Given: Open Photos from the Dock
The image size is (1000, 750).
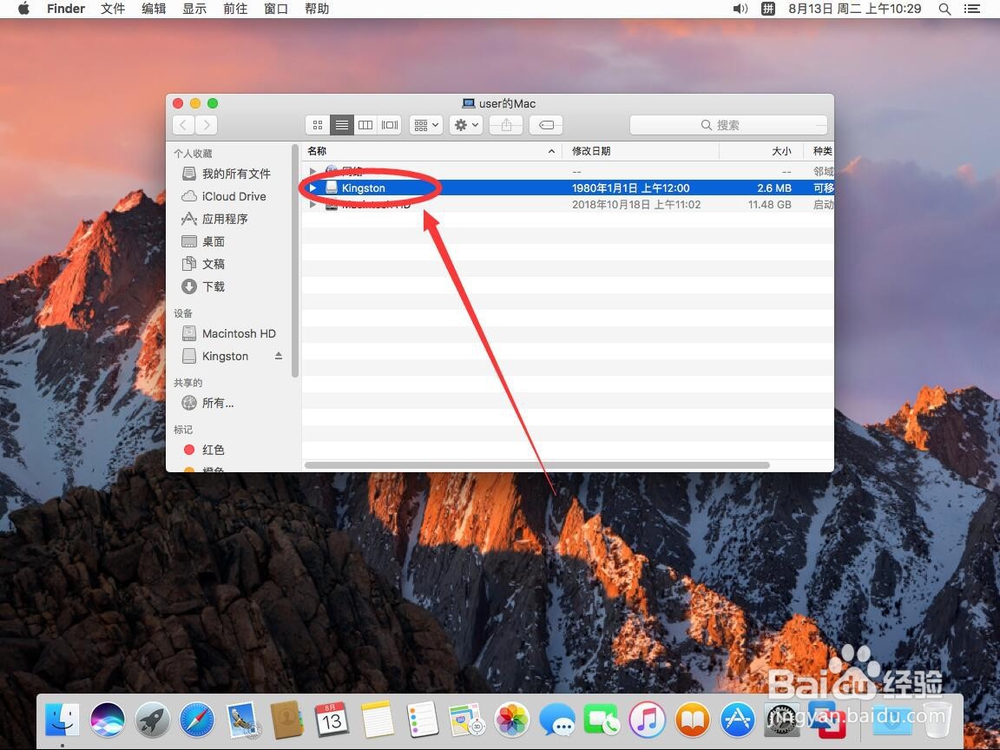Looking at the screenshot, I should (x=512, y=719).
